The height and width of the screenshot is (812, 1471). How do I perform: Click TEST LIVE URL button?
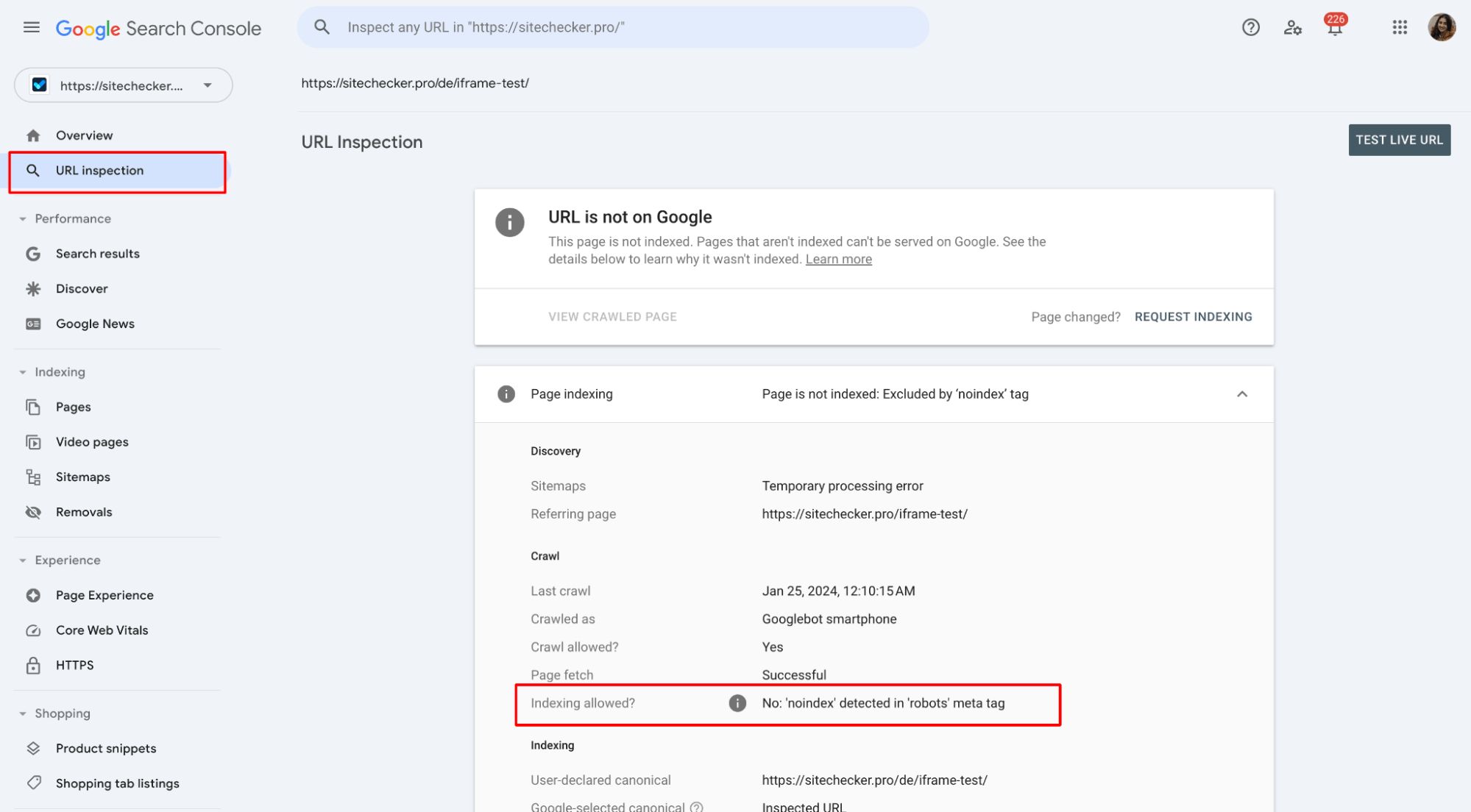[x=1399, y=140]
